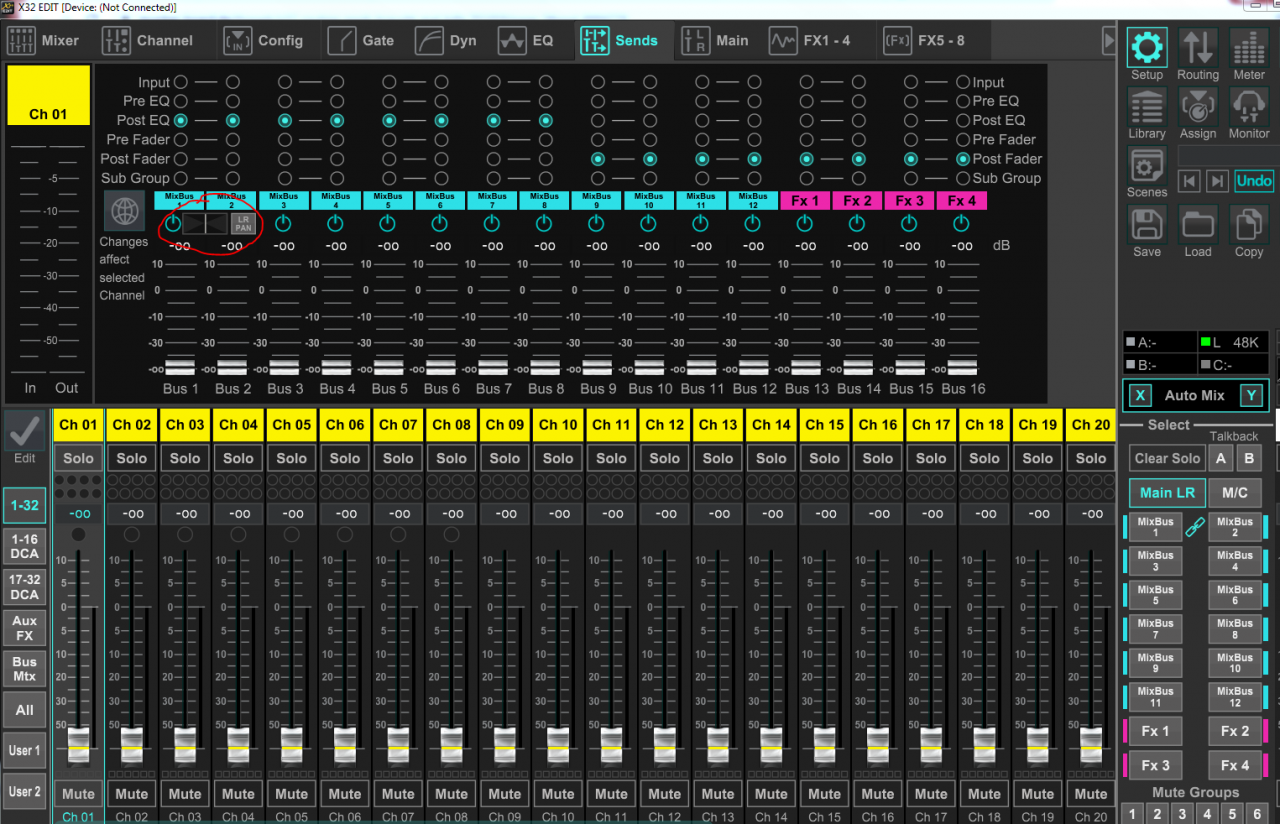Viewport: 1280px width, 824px height.
Task: Switch to the Dyn tab
Action: click(x=447, y=41)
